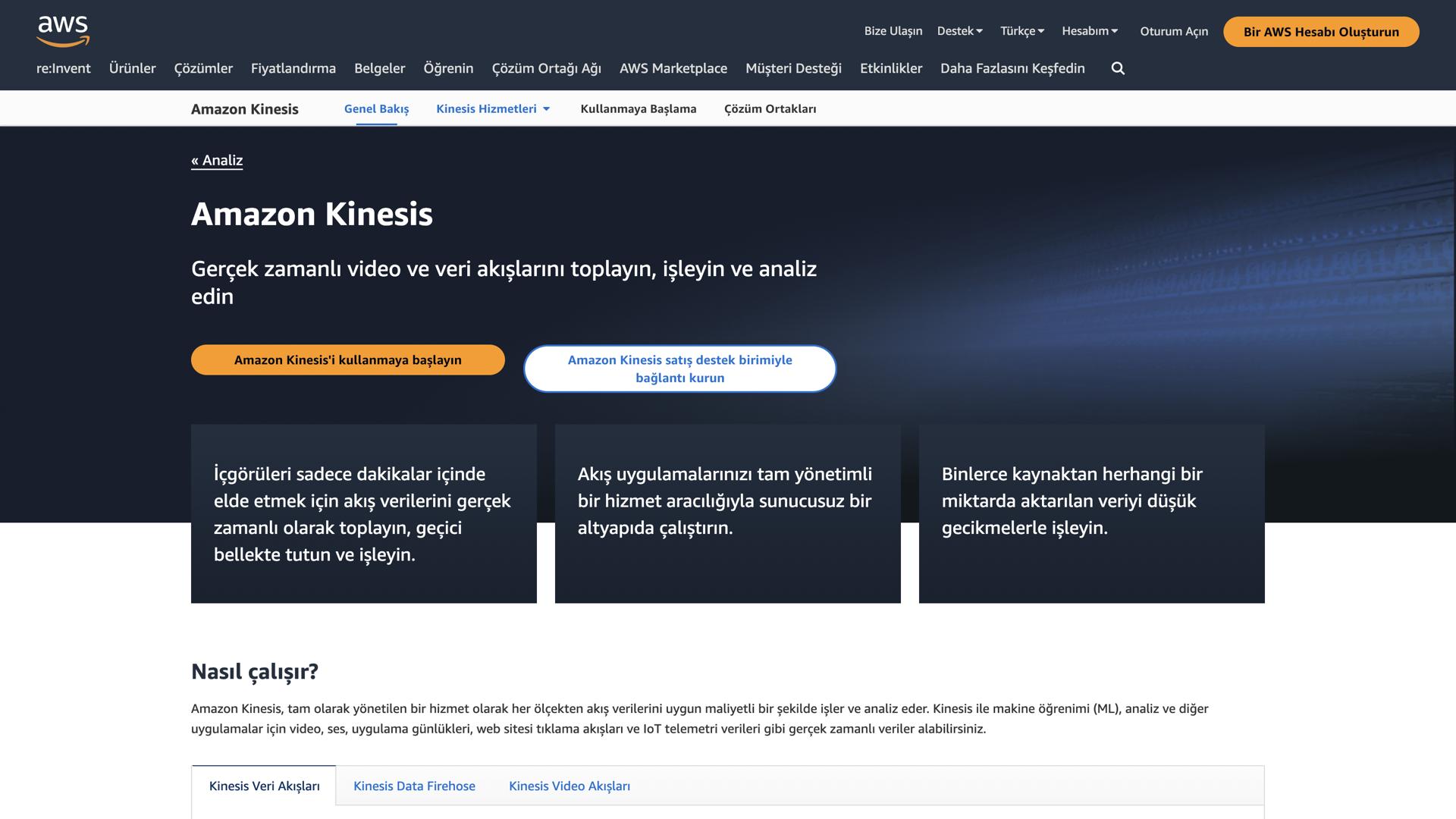This screenshot has height=819, width=1456.
Task: Click Kullanmaya Başlama navigation item
Action: [x=639, y=108]
